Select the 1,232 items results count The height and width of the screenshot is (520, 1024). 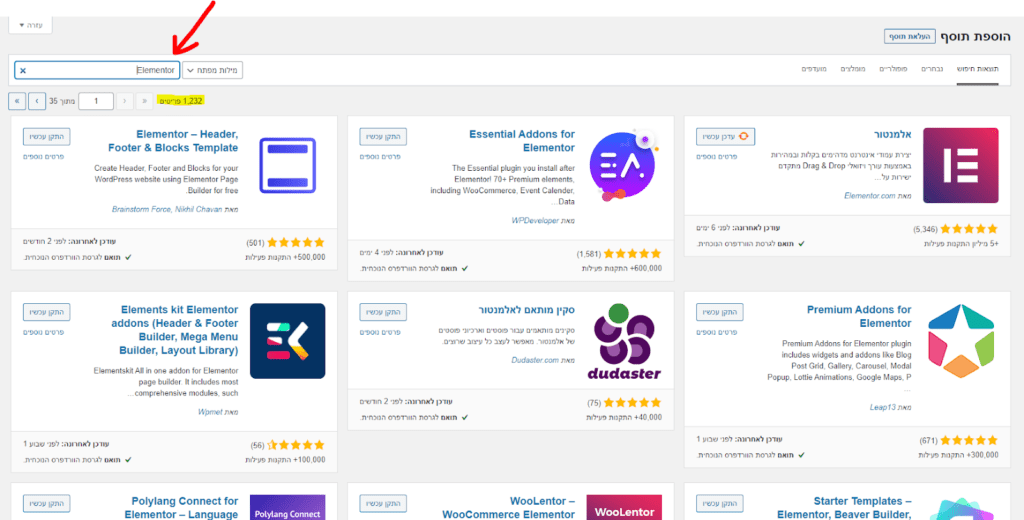(x=182, y=101)
